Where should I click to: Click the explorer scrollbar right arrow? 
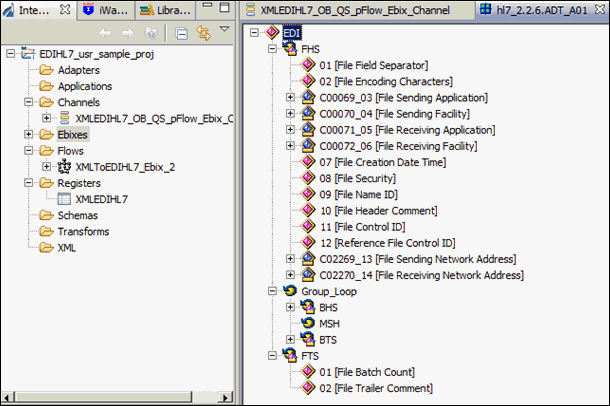[225, 397]
